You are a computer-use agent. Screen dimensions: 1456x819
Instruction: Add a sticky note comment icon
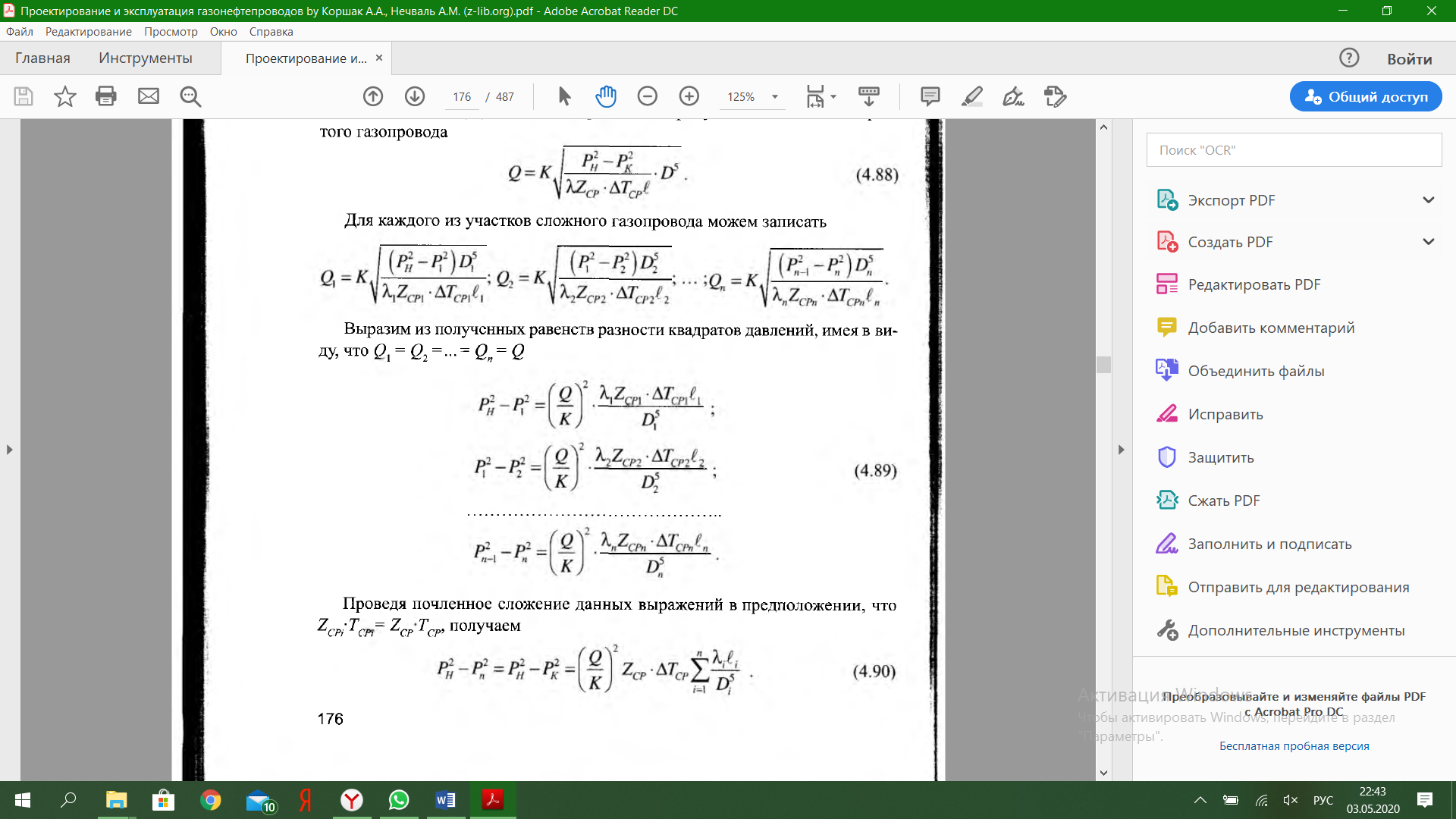pos(930,96)
